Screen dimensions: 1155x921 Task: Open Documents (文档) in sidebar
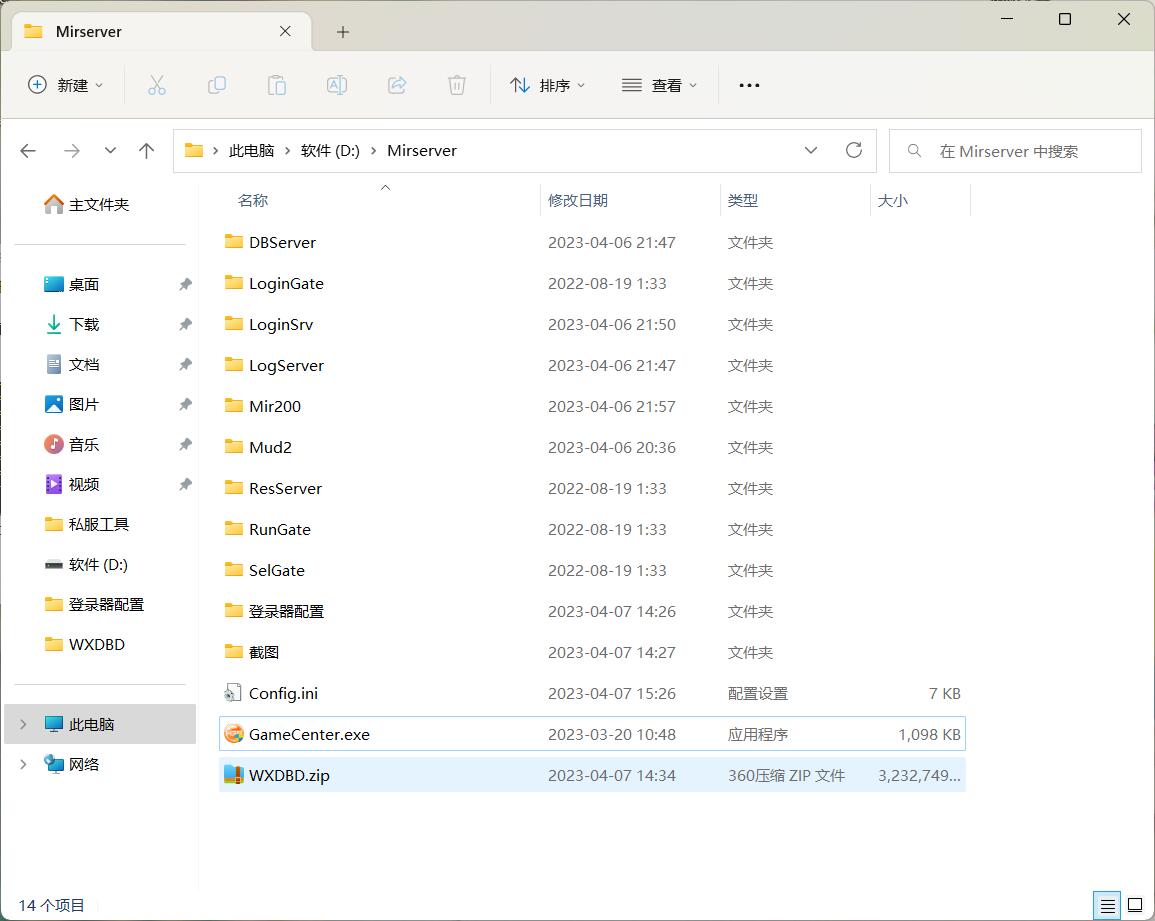pos(71,364)
